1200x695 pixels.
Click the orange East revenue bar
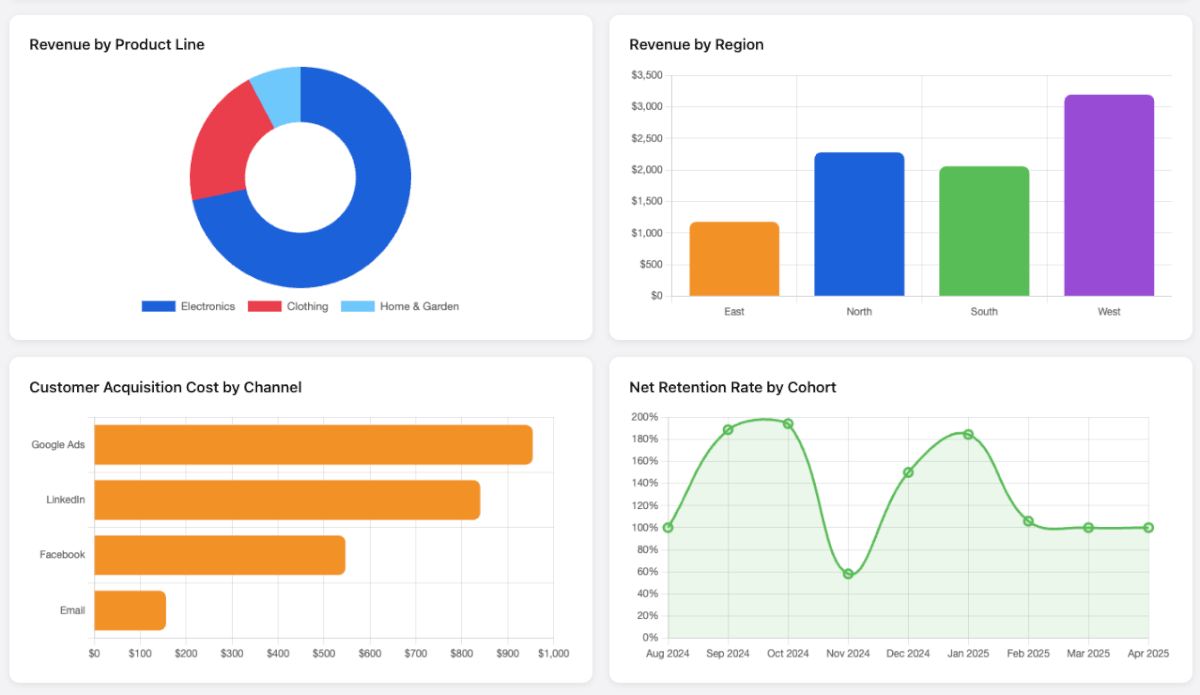point(734,259)
